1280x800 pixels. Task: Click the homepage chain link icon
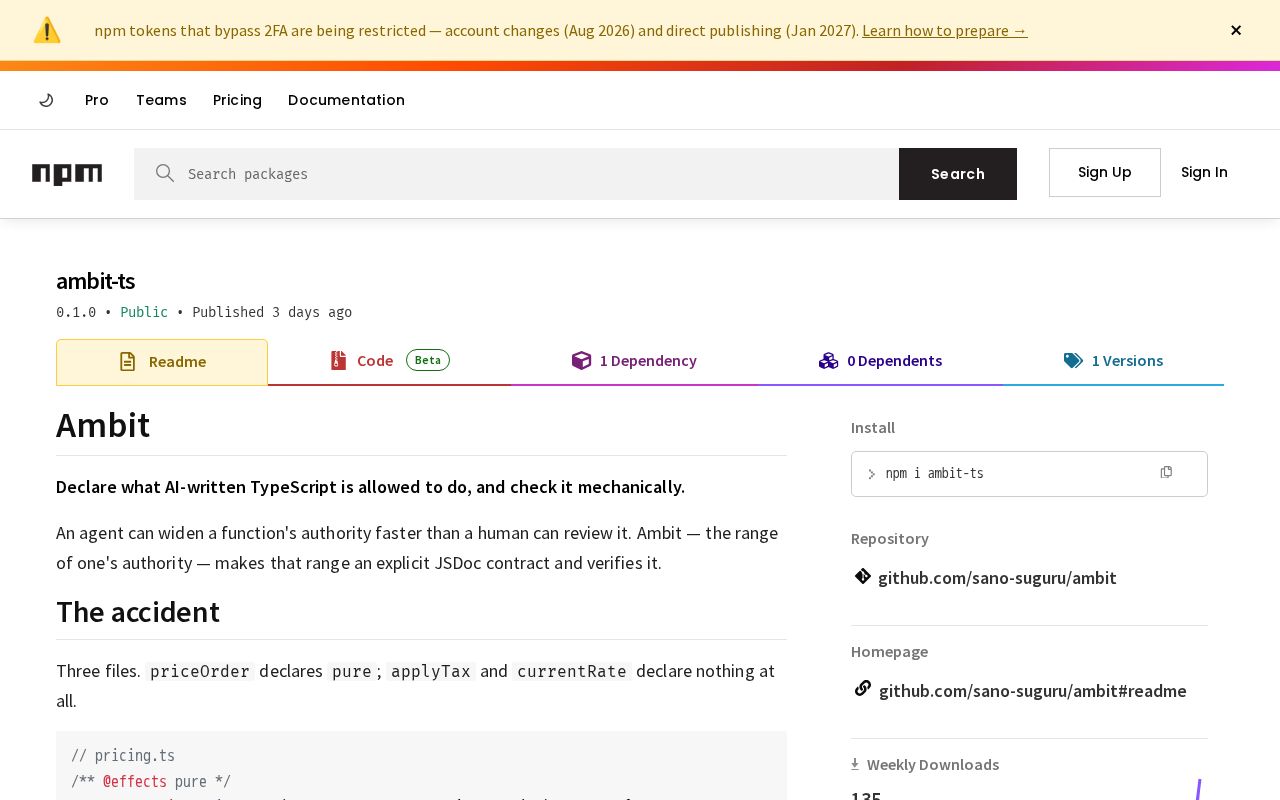click(x=862, y=688)
